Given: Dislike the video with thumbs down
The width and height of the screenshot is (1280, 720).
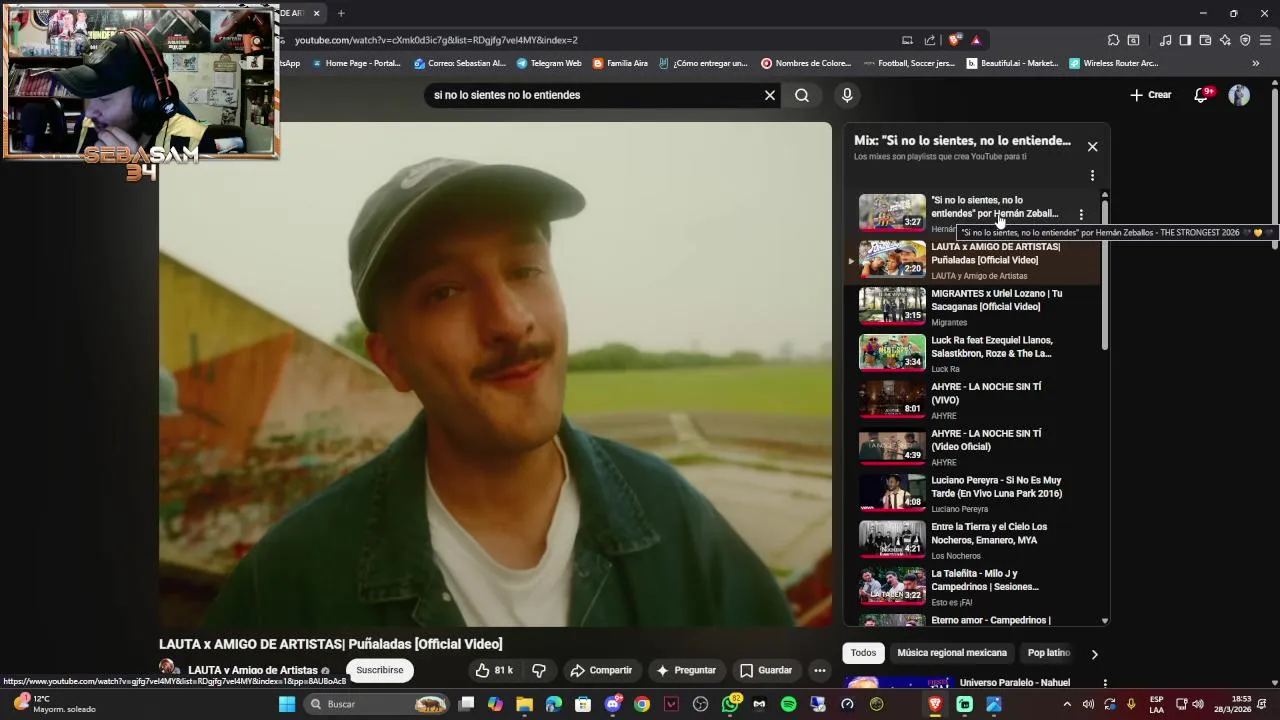Looking at the screenshot, I should (x=539, y=670).
